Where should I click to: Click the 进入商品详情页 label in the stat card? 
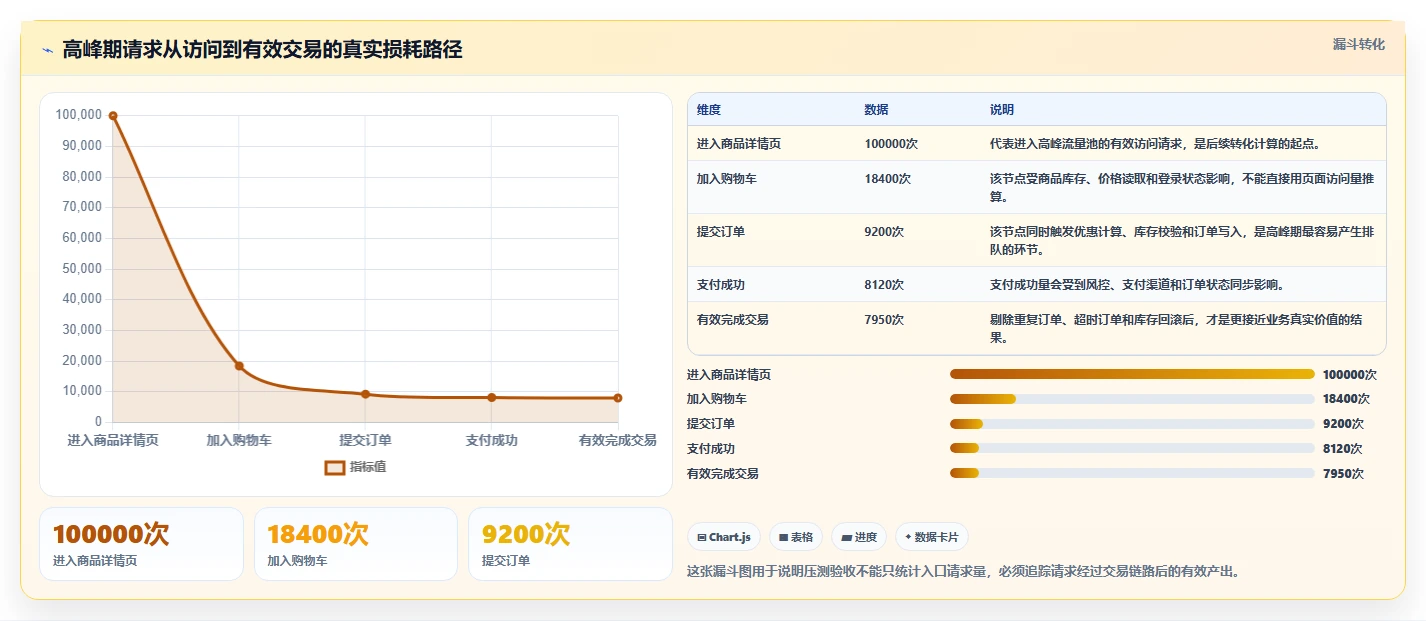point(95,561)
